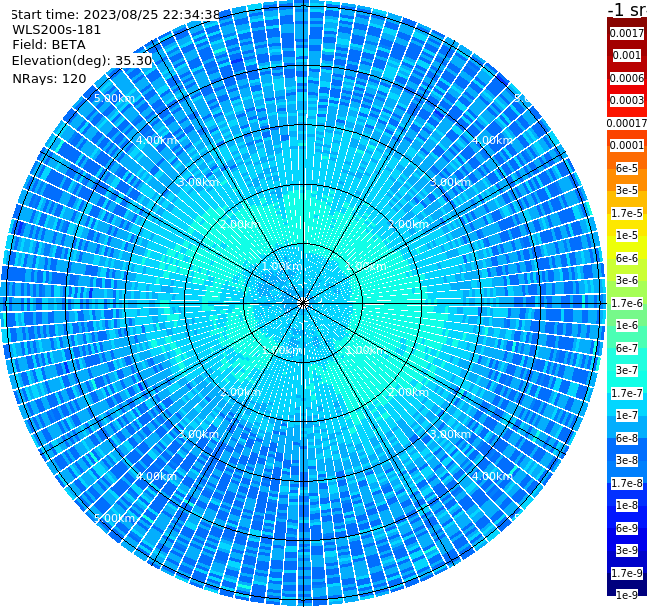Click the upper-right 3.00km ring label

coord(451,182)
